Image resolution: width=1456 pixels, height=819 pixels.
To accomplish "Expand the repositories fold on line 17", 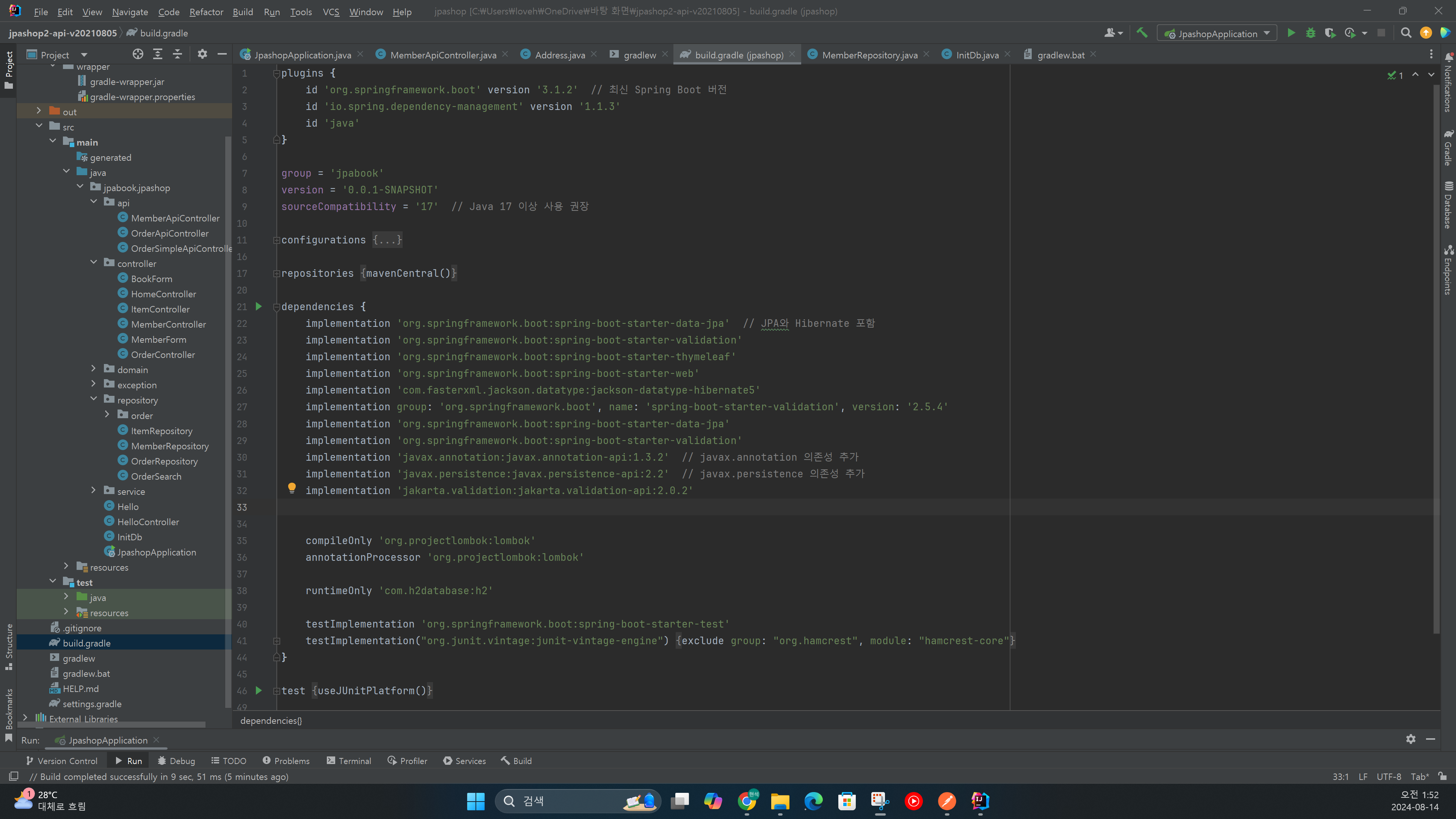I will click(x=277, y=273).
